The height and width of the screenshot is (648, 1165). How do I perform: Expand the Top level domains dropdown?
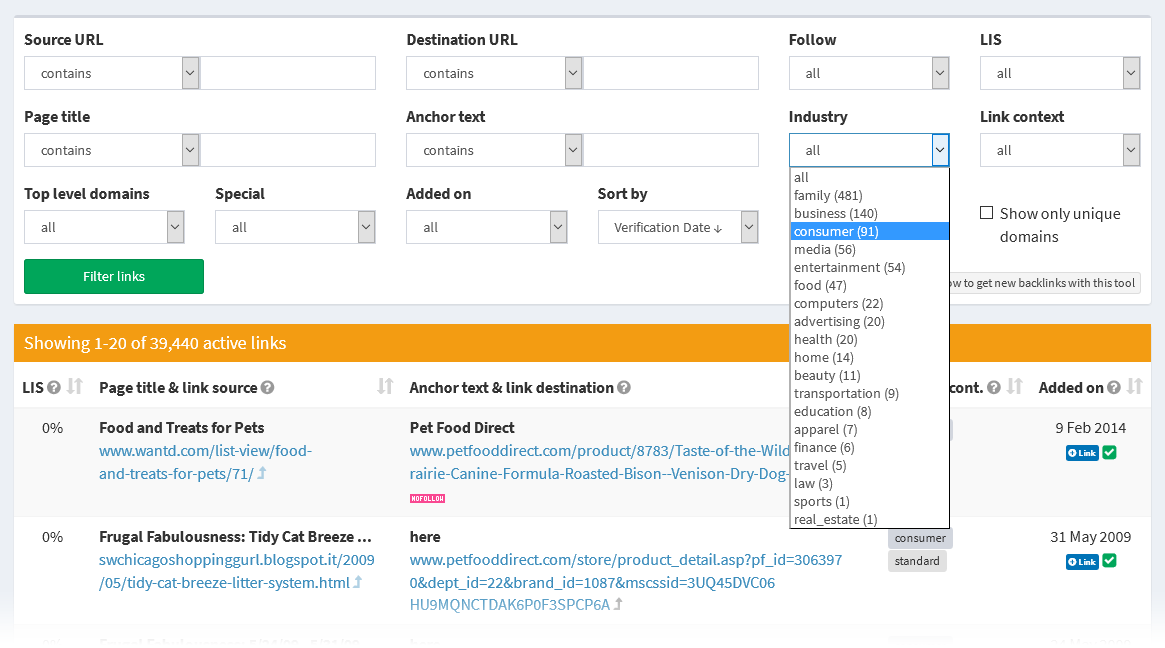(105, 227)
